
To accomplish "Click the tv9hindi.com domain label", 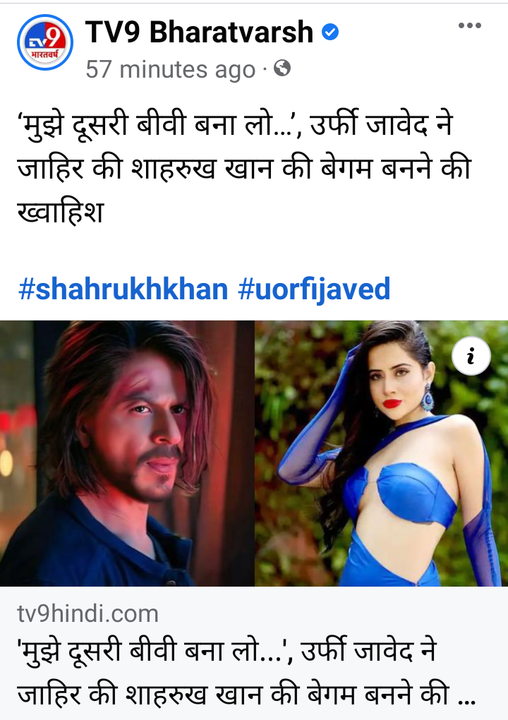I will coord(88,614).
